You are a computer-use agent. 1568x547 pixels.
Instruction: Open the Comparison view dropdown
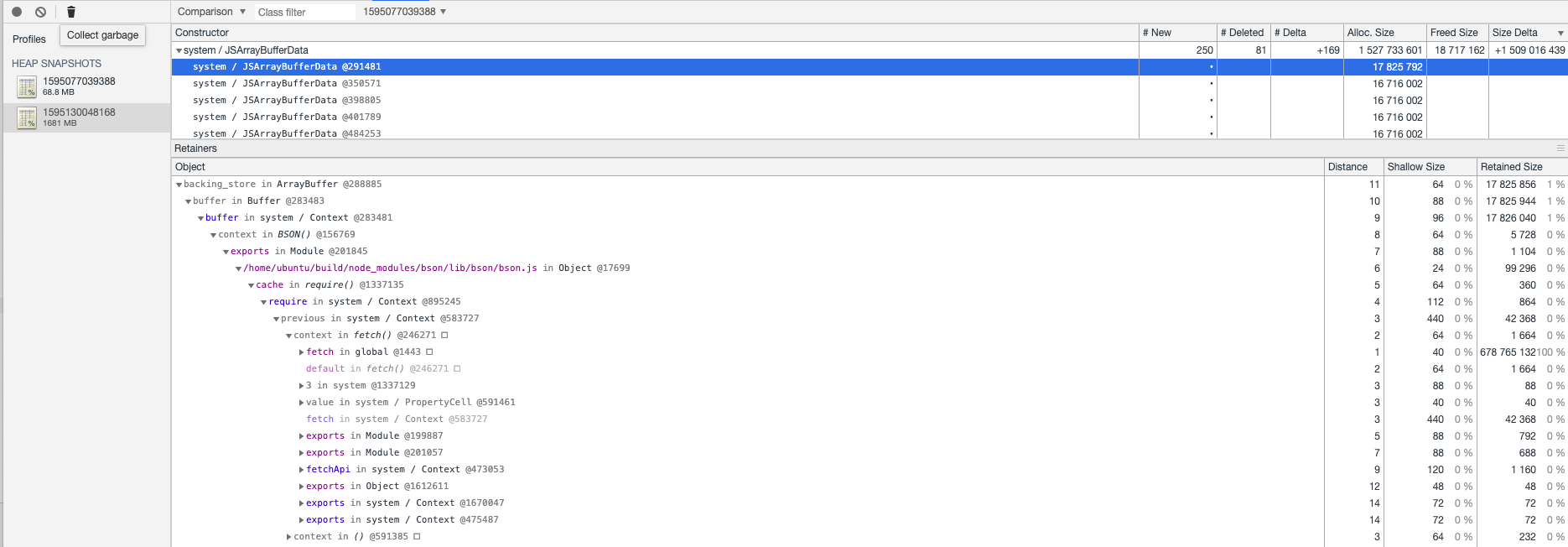pyautogui.click(x=211, y=12)
